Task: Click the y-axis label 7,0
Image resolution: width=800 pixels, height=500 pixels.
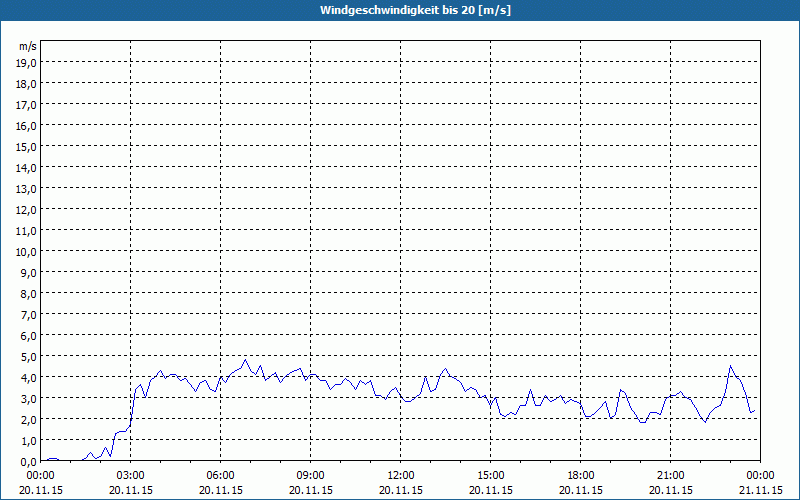Action: coord(30,315)
